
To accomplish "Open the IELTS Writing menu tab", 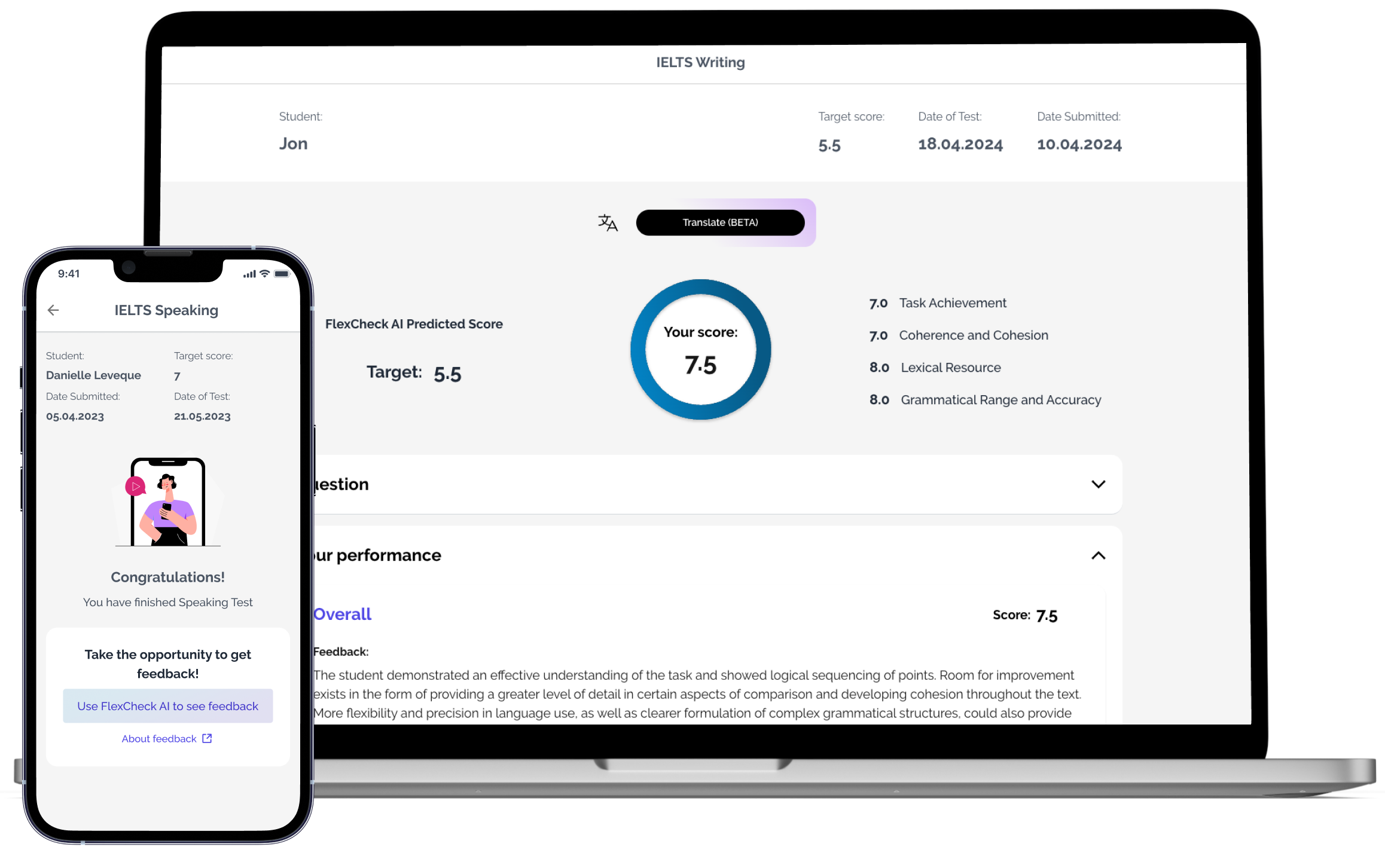I will pos(700,62).
